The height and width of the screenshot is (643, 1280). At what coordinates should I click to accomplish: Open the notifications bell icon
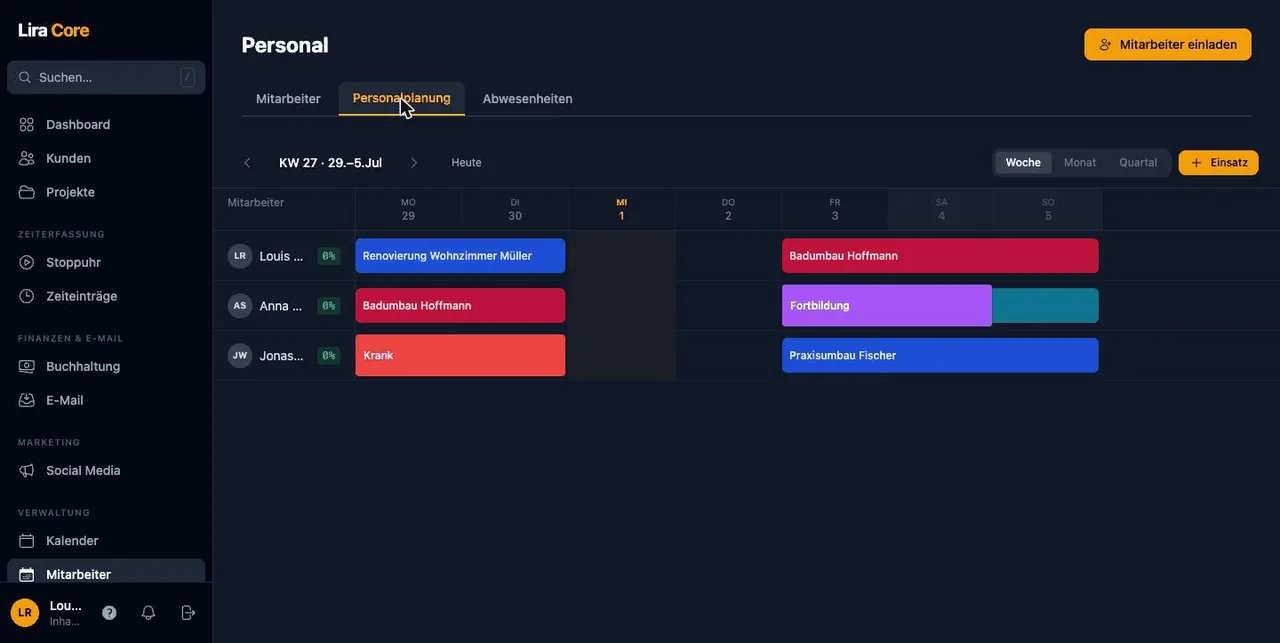148,613
